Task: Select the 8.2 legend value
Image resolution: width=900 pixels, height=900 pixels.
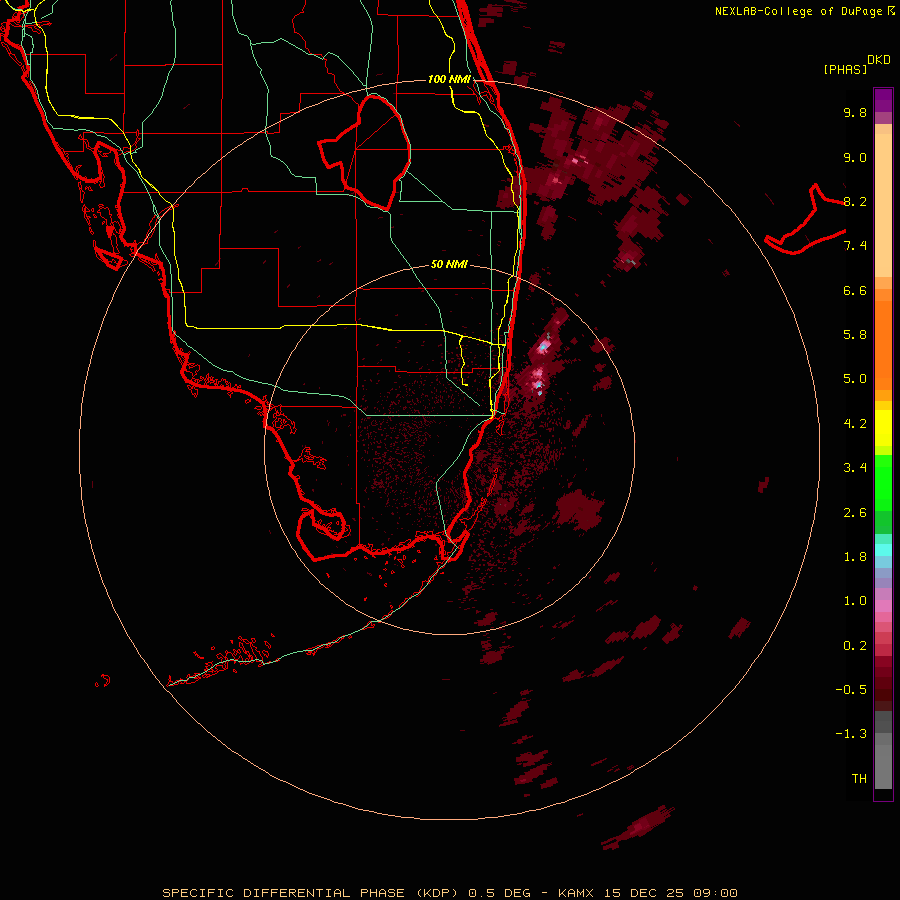Action: tap(855, 201)
